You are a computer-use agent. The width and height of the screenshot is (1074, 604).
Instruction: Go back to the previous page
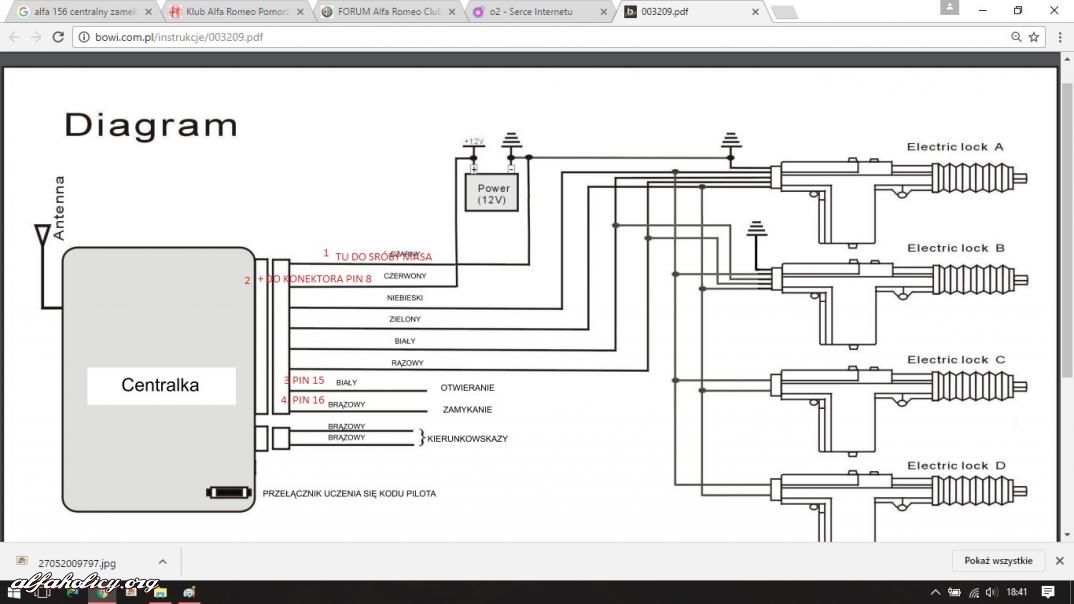pyautogui.click(x=14, y=37)
